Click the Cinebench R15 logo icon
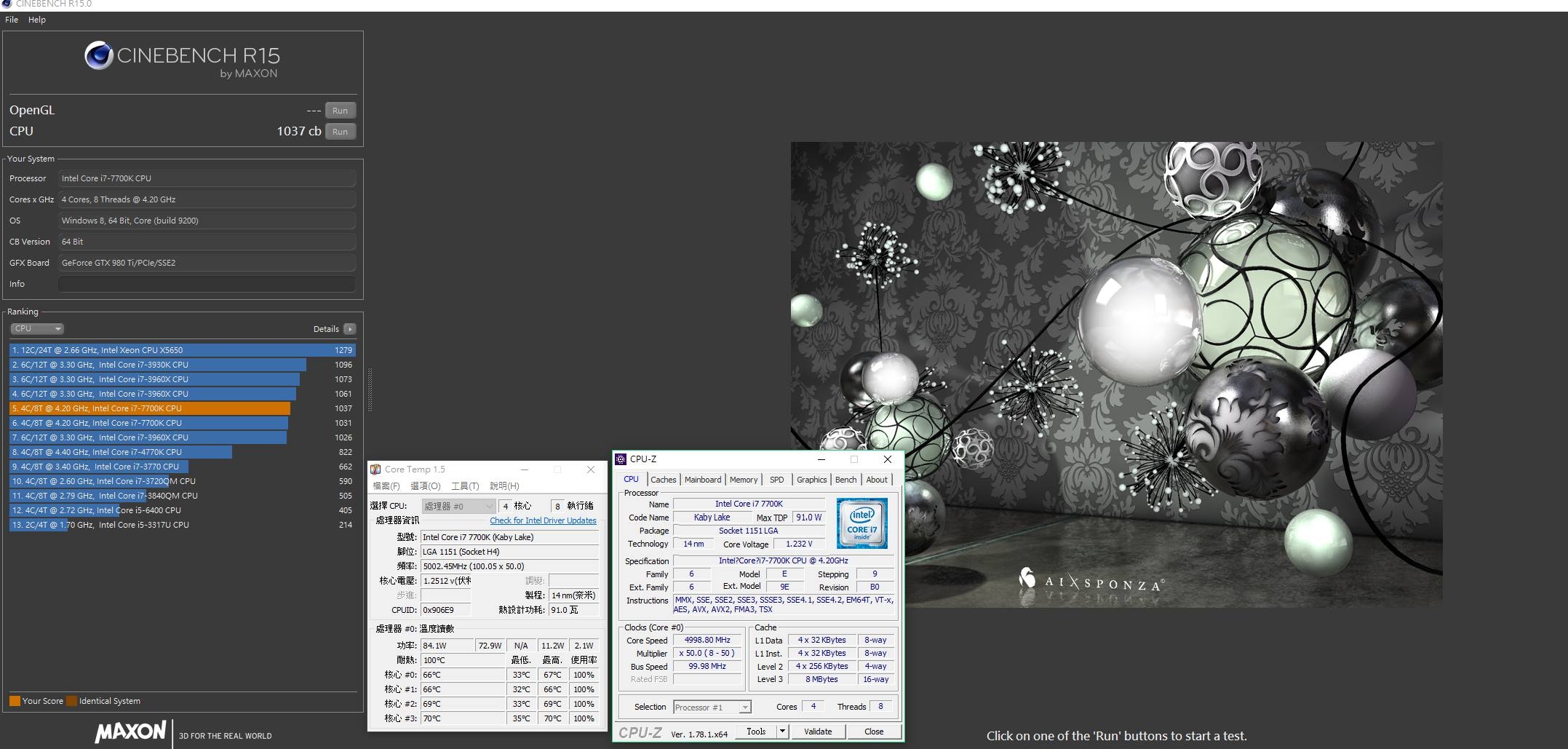 pos(99,56)
